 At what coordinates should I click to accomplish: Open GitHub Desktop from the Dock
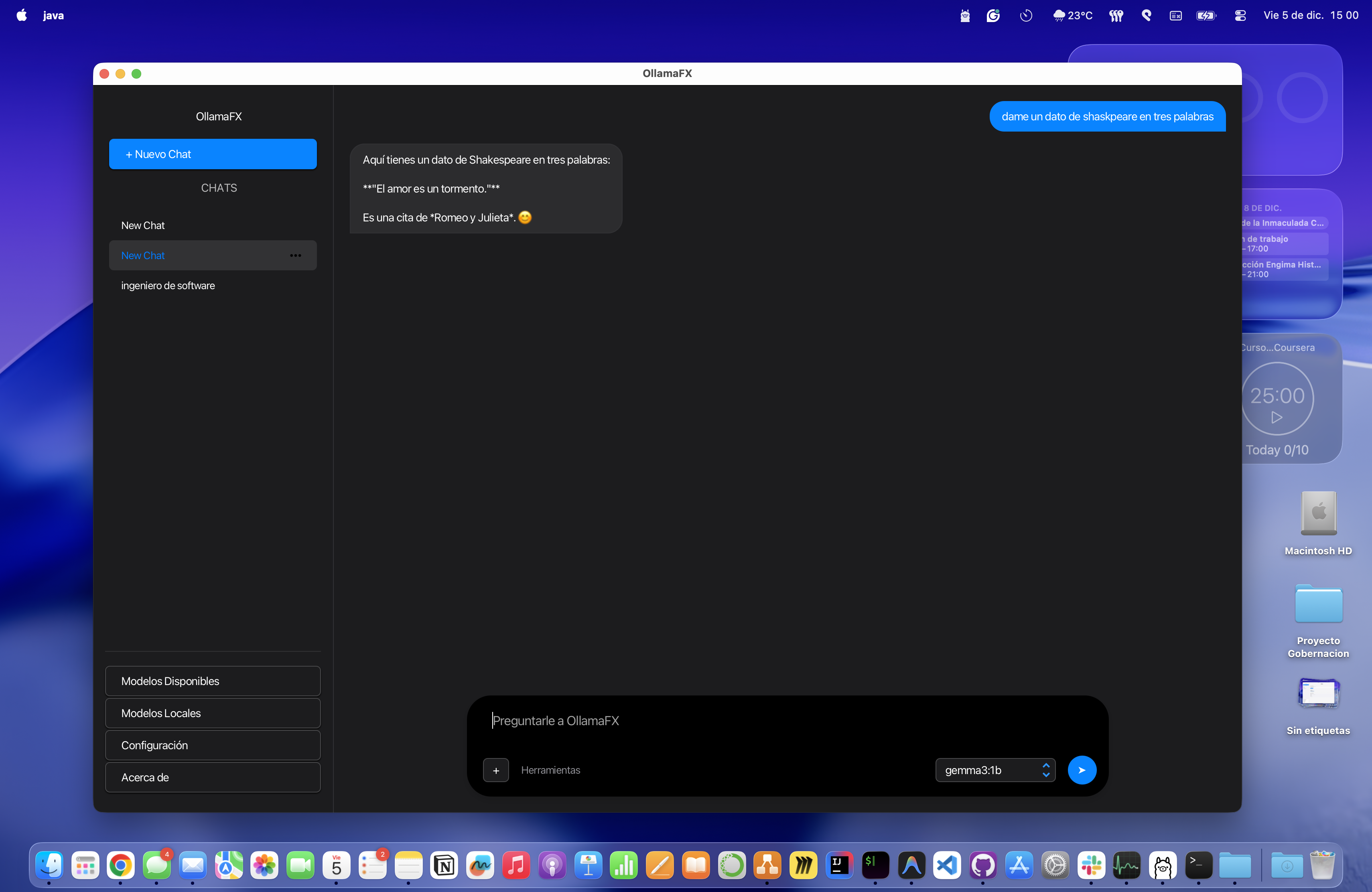tap(983, 866)
